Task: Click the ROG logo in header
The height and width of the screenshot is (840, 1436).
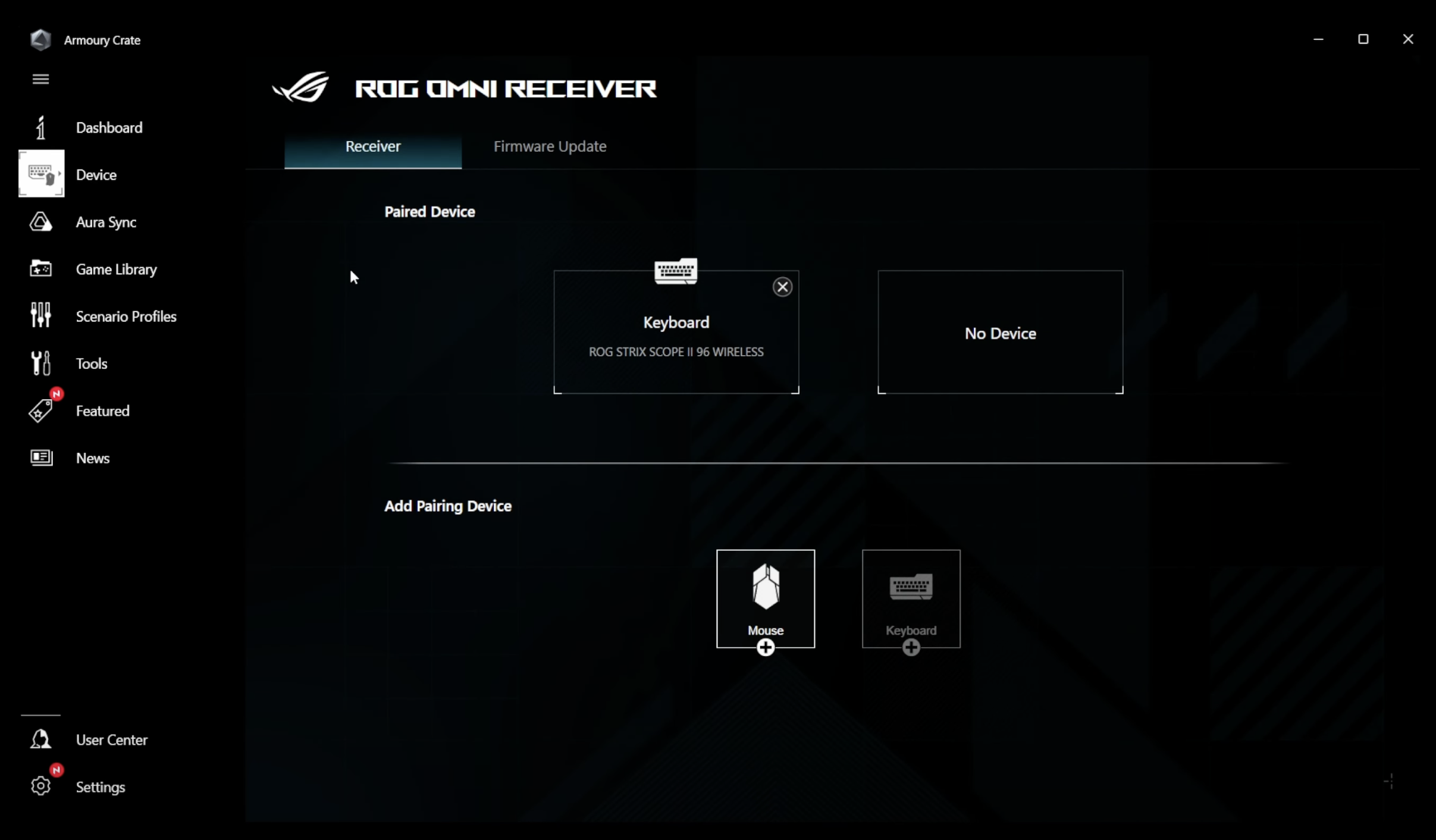Action: click(x=300, y=87)
